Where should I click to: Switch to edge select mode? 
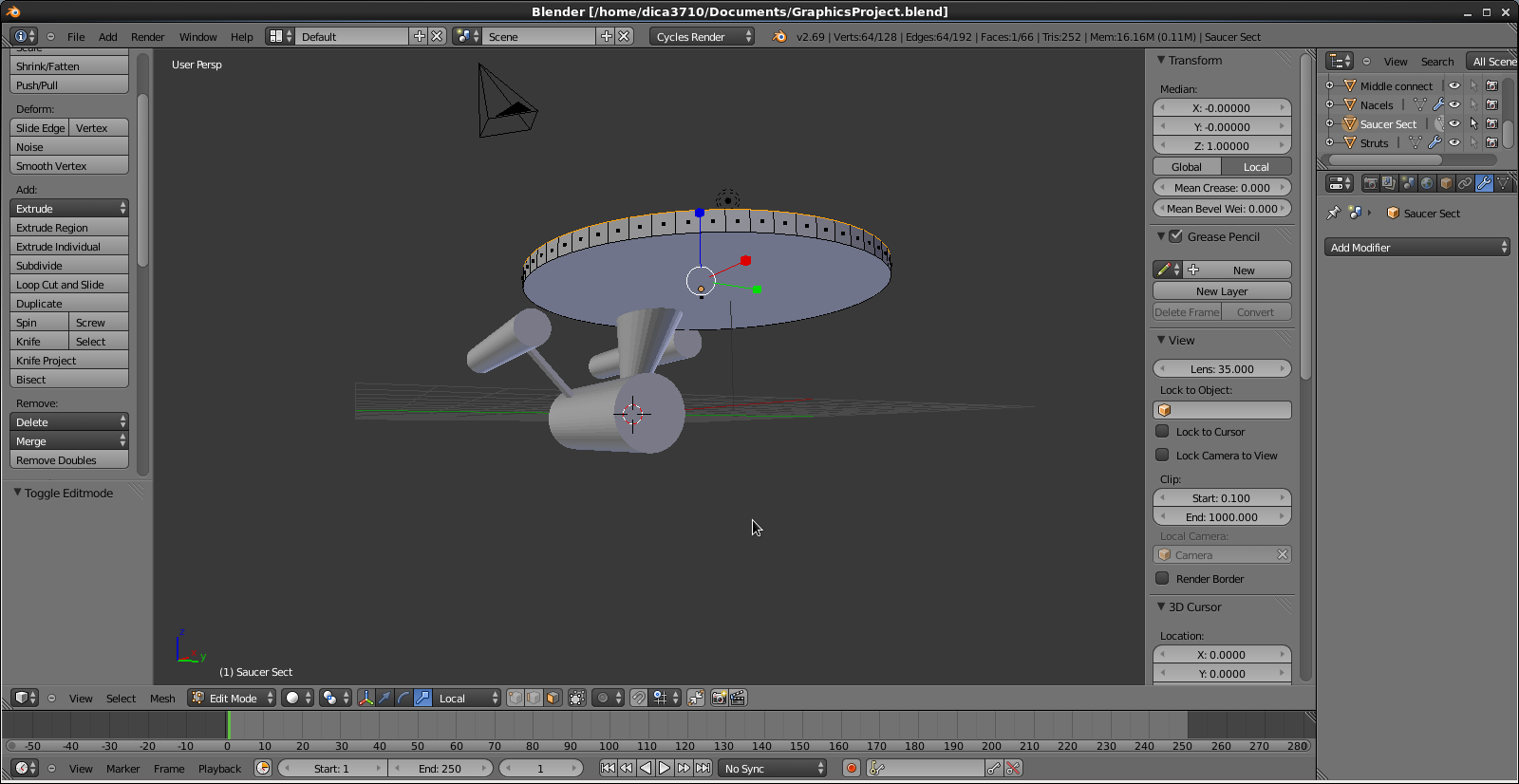(534, 698)
